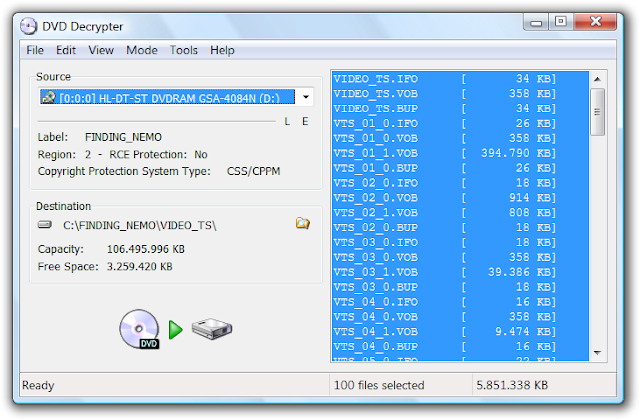The height and width of the screenshot is (420, 640).
Task: Select VTS_01_0.VOB in the file list
Action: (460, 138)
